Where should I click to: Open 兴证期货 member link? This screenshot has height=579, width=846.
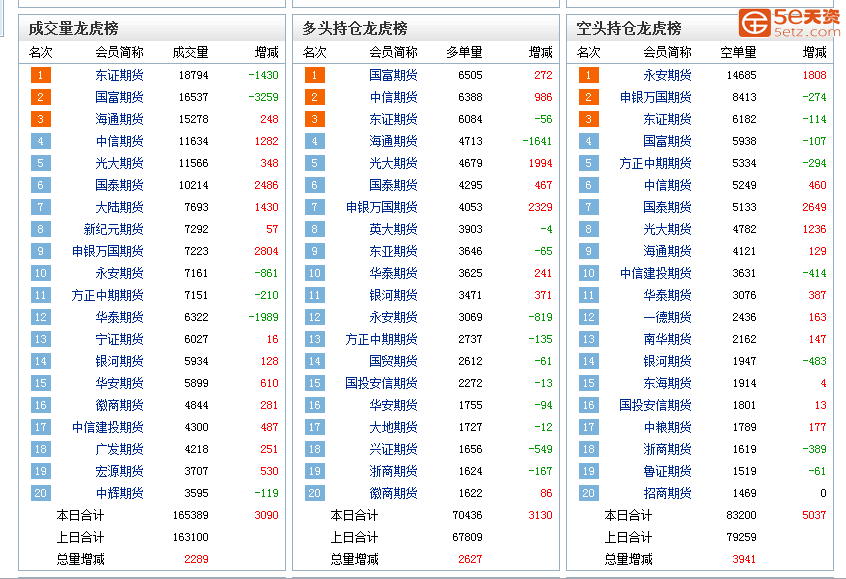(393, 449)
